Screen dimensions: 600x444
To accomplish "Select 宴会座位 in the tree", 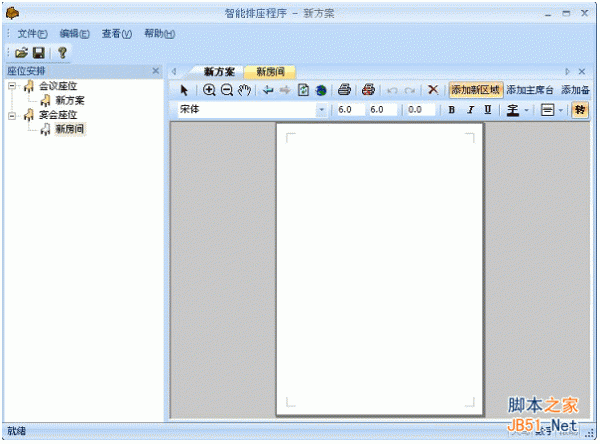I will point(58,115).
